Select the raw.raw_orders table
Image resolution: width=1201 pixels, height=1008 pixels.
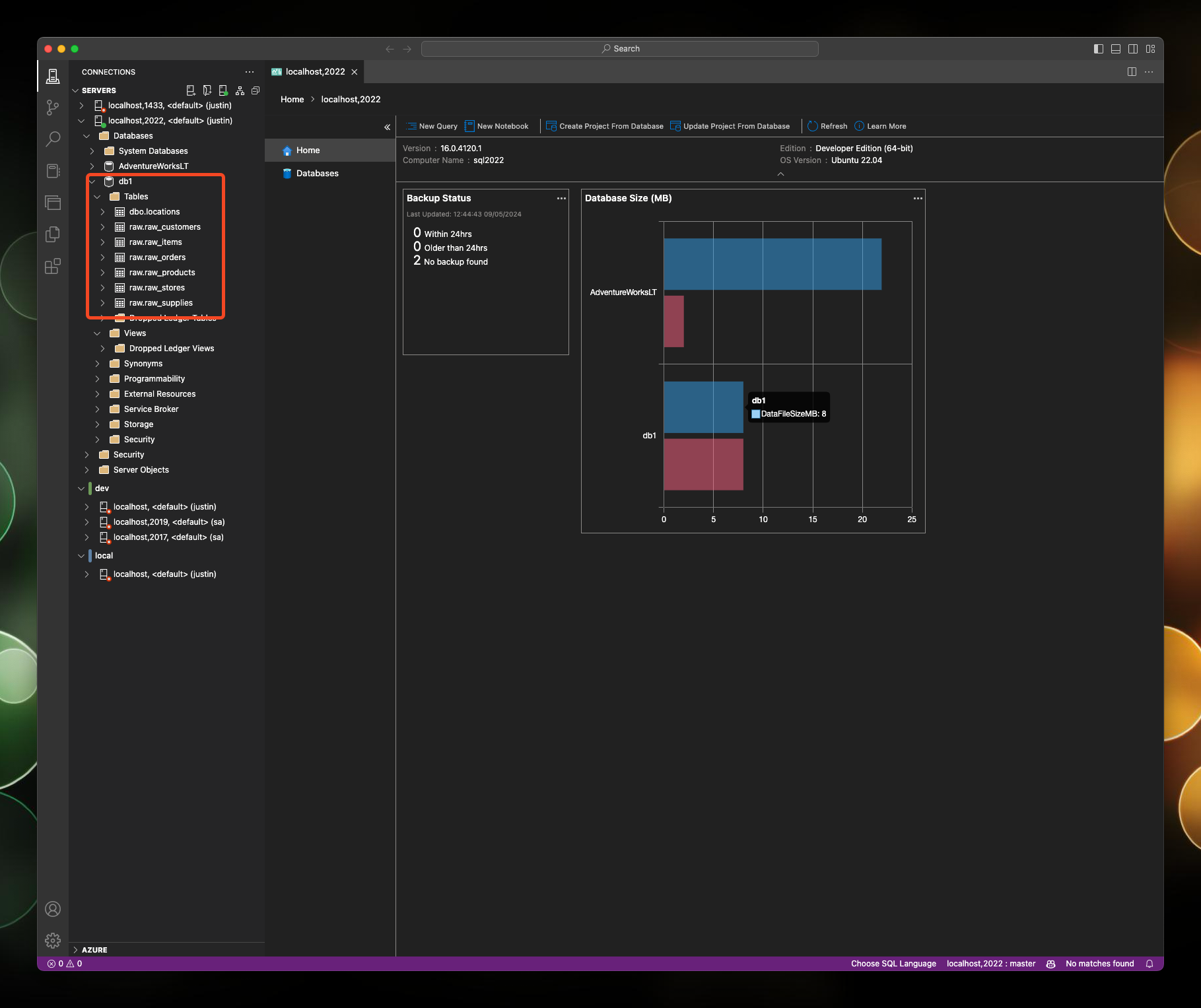pos(157,257)
